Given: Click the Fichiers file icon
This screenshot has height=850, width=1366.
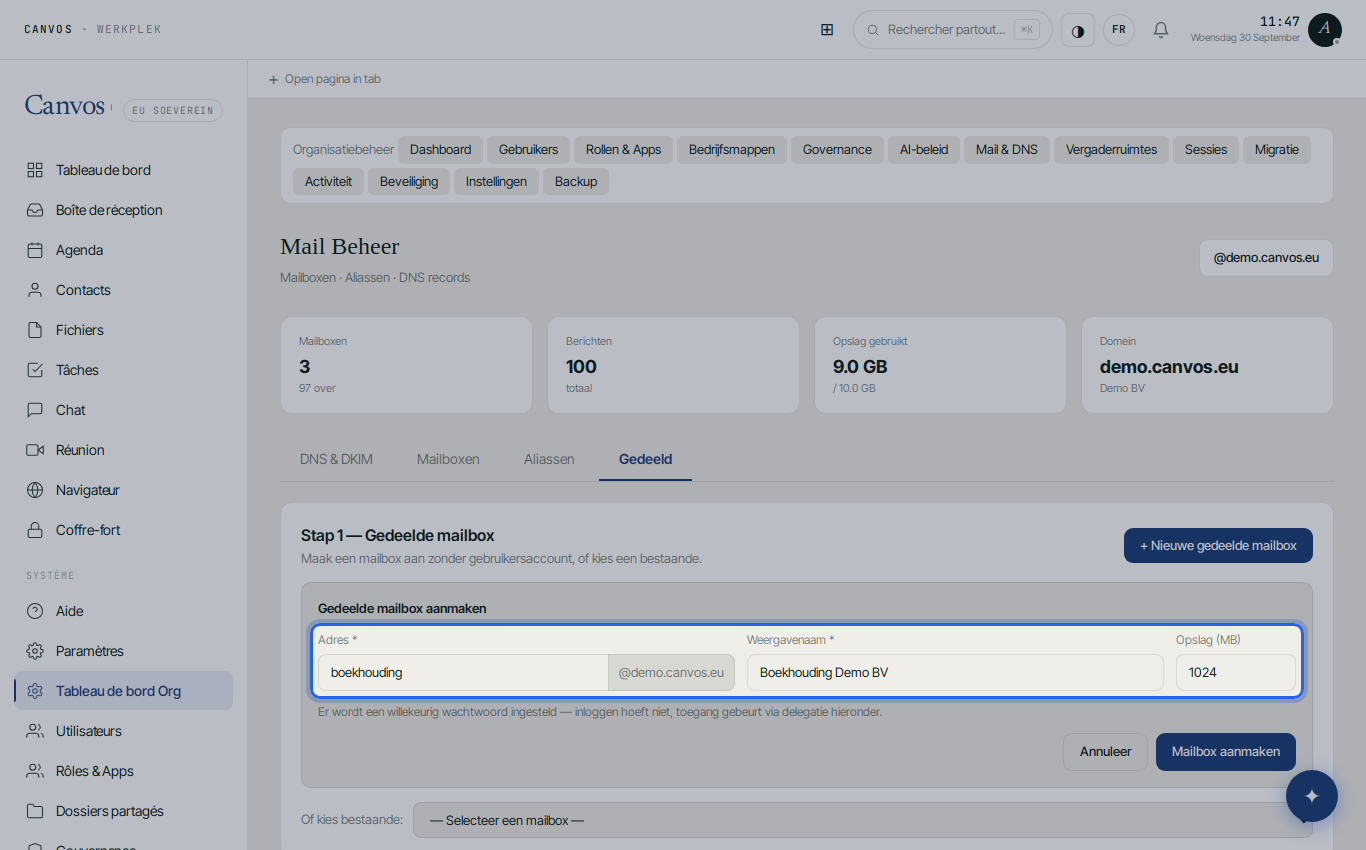Looking at the screenshot, I should 35,330.
